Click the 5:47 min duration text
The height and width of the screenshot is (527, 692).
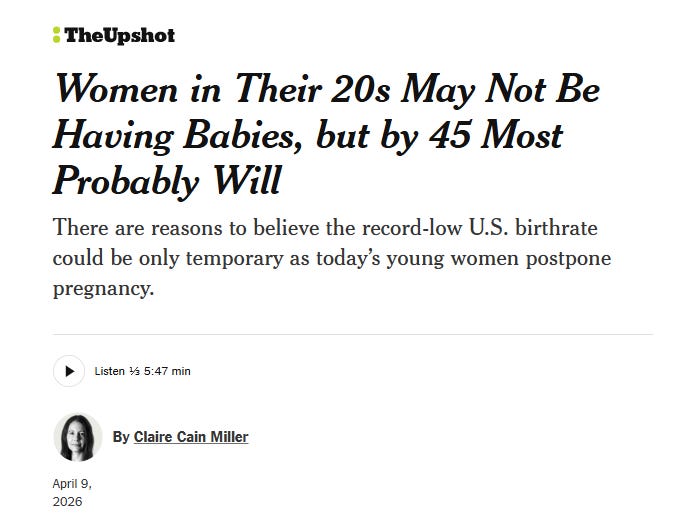167,371
